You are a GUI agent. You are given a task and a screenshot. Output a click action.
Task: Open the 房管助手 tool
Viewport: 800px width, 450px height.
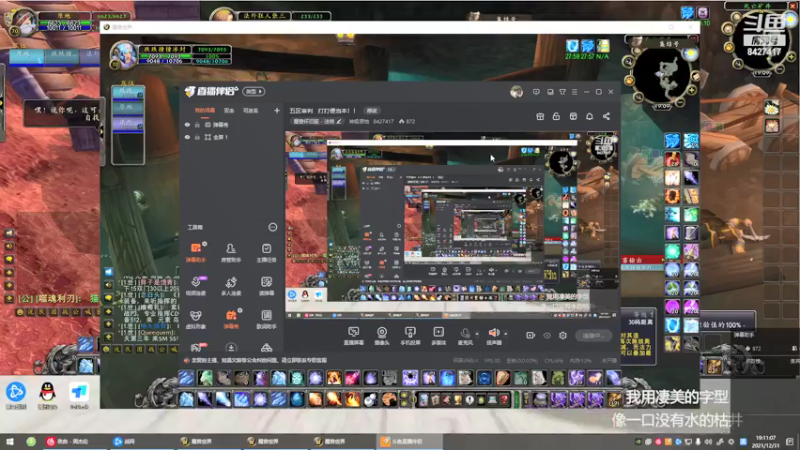click(231, 252)
